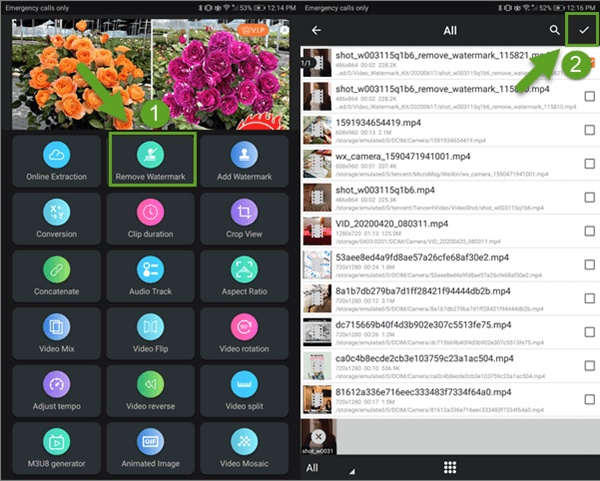Open the Adjust tempo tool
The height and width of the screenshot is (481, 600).
pos(57,391)
